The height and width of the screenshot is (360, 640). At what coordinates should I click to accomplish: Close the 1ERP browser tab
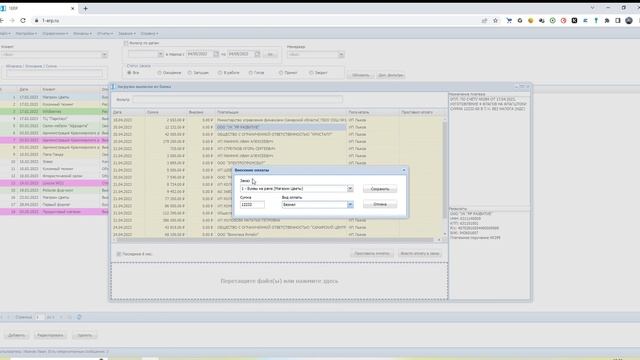tap(73, 8)
